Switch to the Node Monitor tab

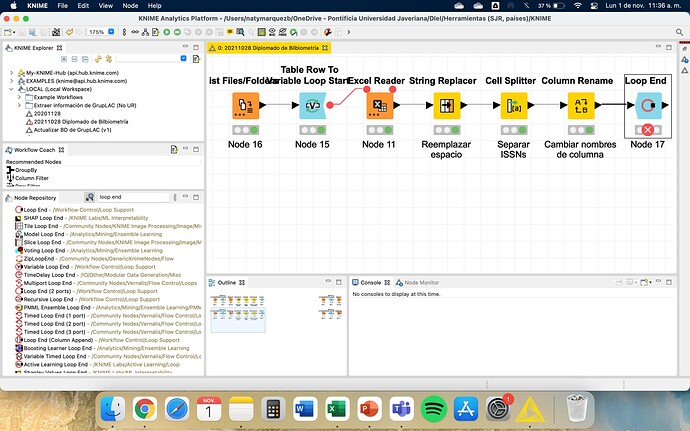click(417, 283)
